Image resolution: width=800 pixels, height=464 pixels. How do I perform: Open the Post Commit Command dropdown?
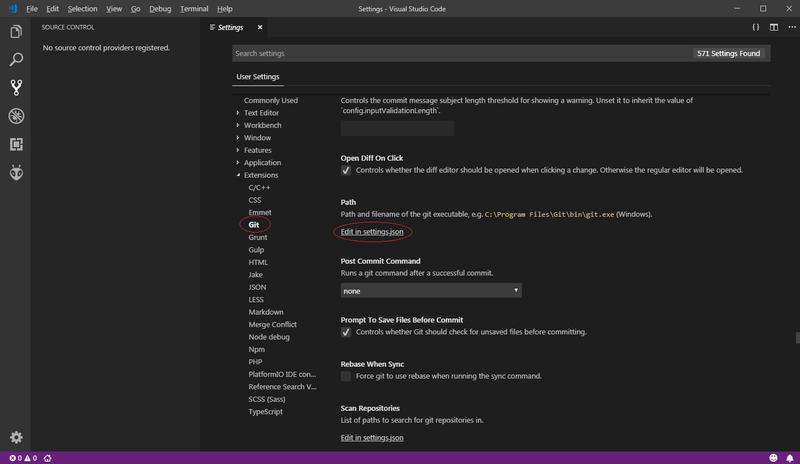click(x=431, y=290)
